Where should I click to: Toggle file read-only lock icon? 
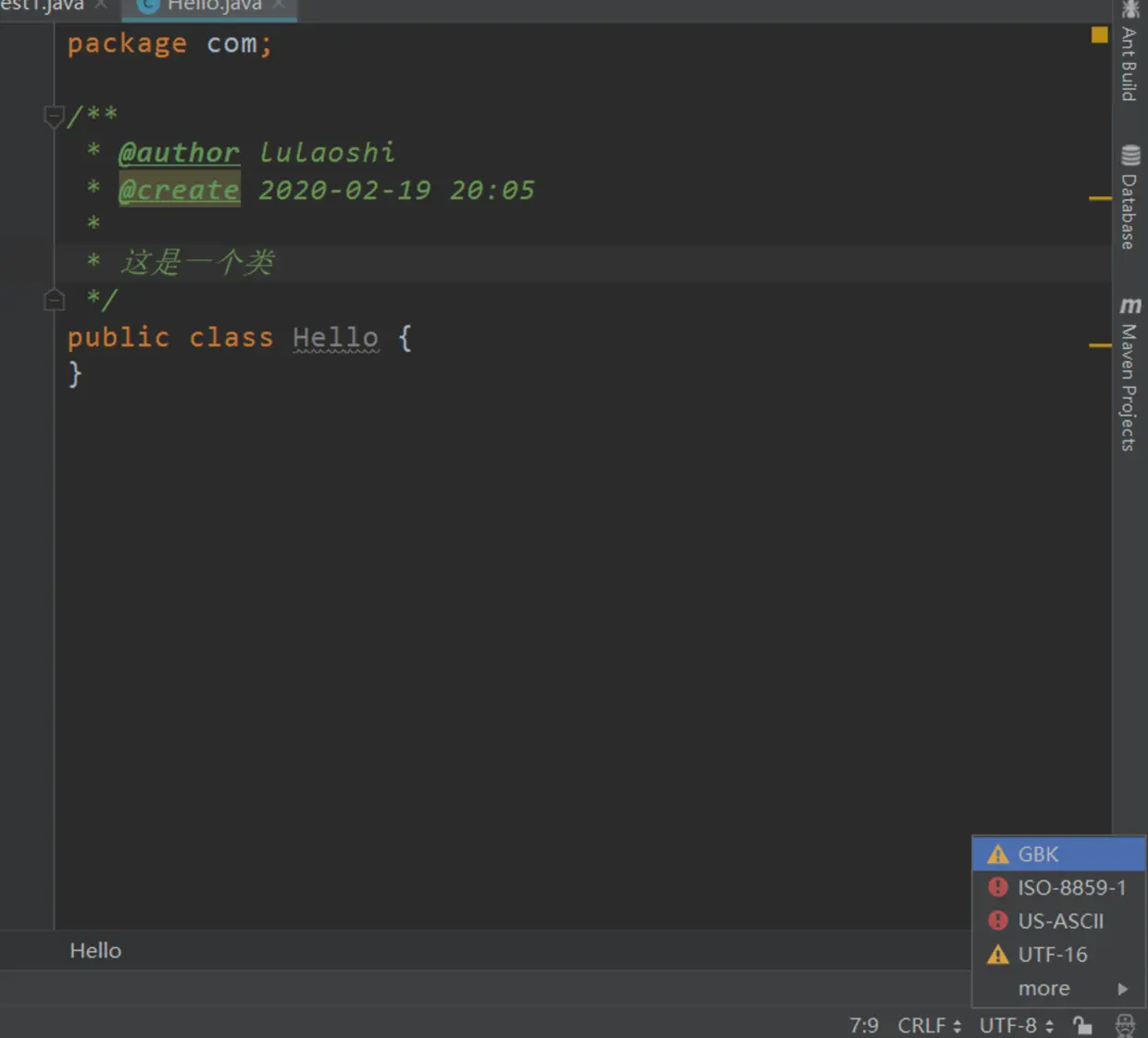click(x=1082, y=1025)
